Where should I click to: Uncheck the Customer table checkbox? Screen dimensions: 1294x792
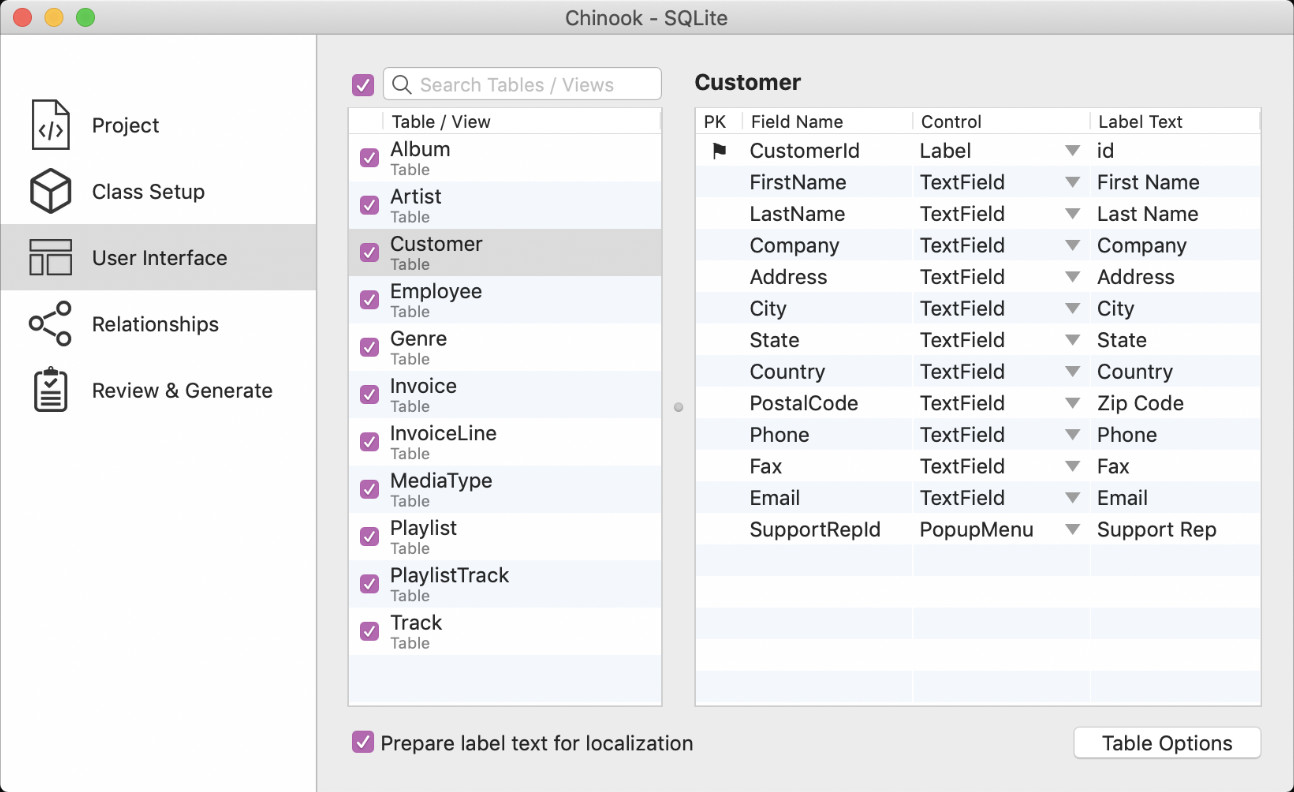370,252
